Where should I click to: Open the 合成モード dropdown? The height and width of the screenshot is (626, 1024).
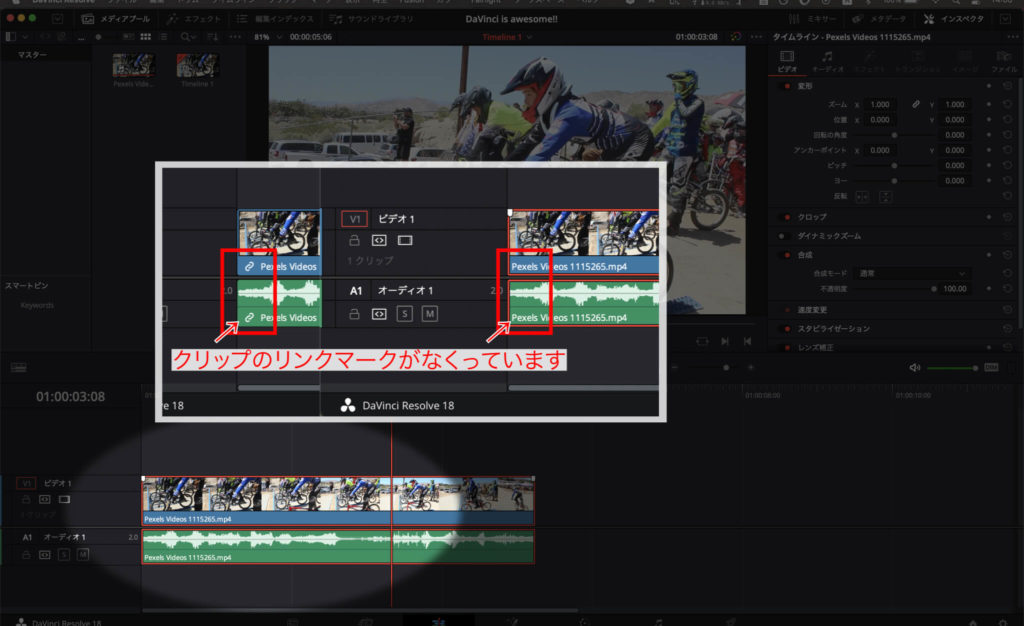pyautogui.click(x=912, y=274)
